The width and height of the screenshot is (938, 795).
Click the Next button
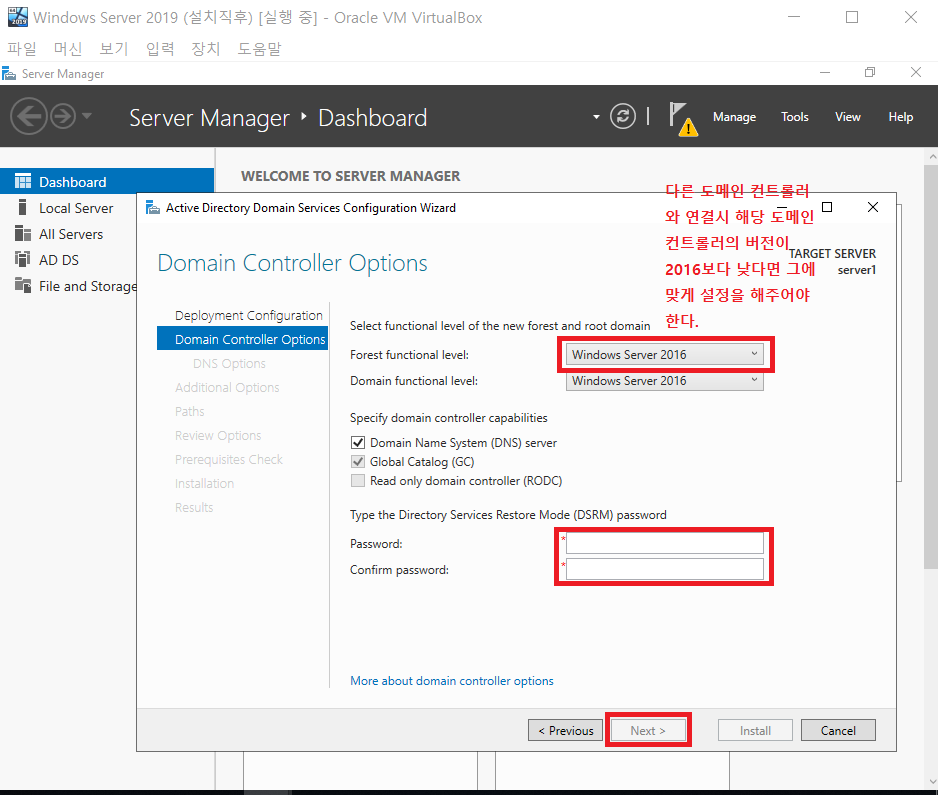[x=648, y=730]
